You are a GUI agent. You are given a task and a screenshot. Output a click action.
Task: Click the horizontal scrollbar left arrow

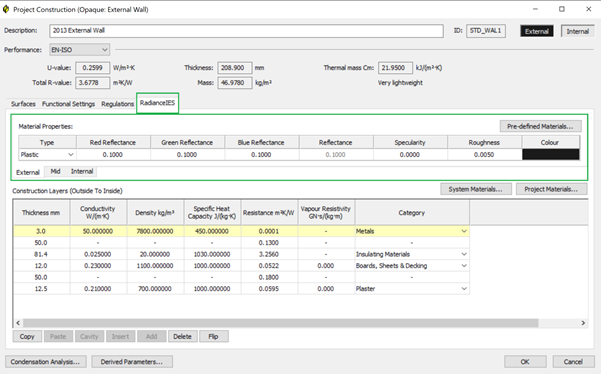tap(18, 323)
